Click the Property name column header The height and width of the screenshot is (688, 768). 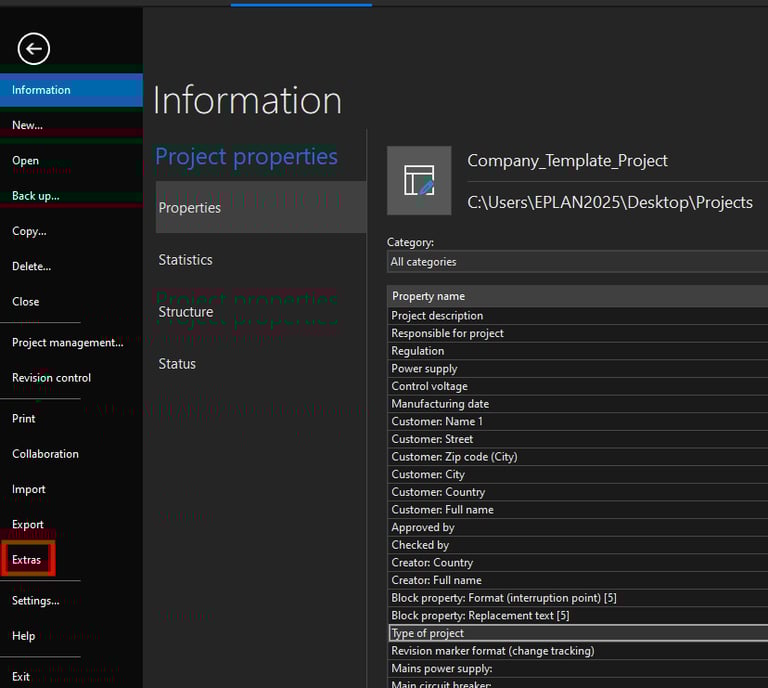[x=577, y=296]
